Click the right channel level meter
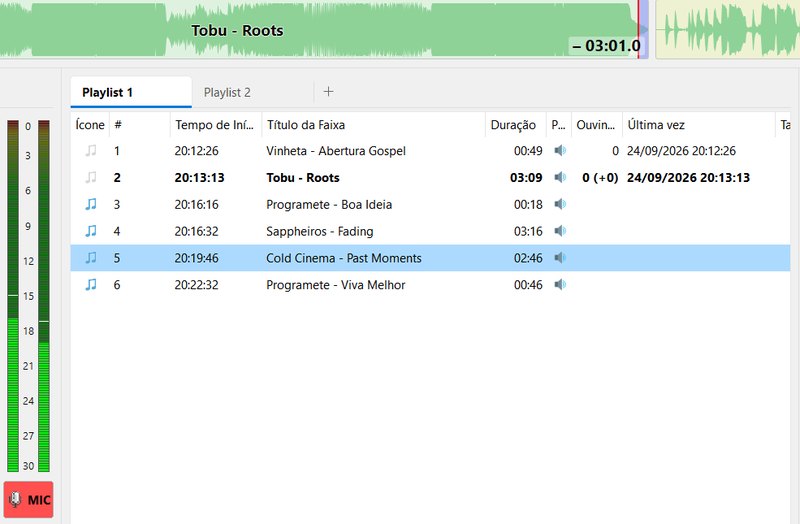Viewport: 800px width, 524px height. click(x=44, y=296)
